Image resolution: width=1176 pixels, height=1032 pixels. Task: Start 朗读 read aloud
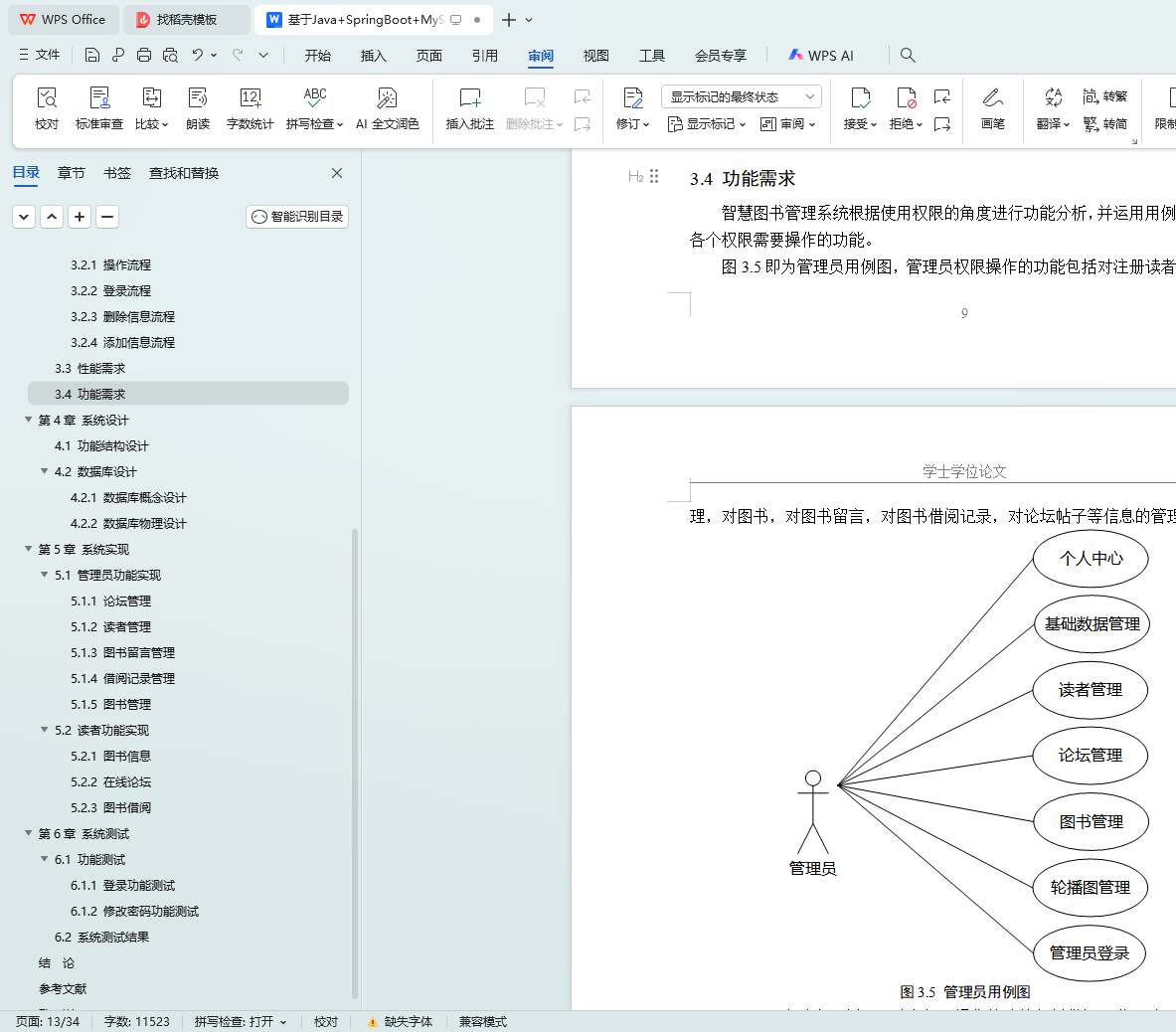point(198,108)
